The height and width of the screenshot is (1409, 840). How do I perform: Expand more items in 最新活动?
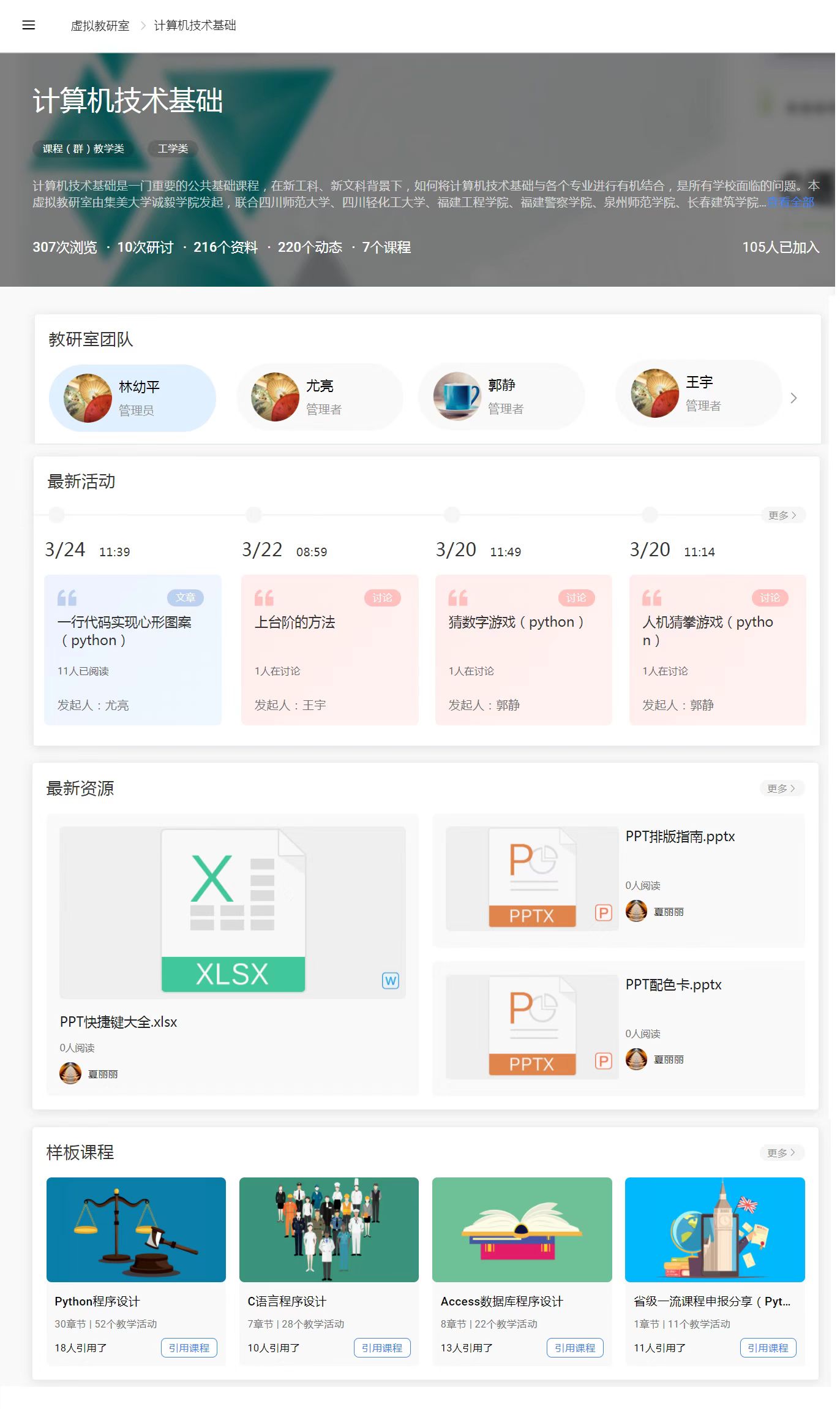click(x=782, y=515)
